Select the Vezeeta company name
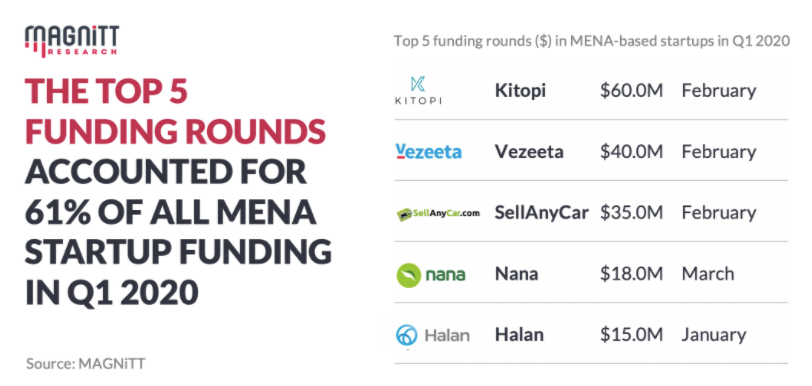Screen dimensions: 812x386 529,152
